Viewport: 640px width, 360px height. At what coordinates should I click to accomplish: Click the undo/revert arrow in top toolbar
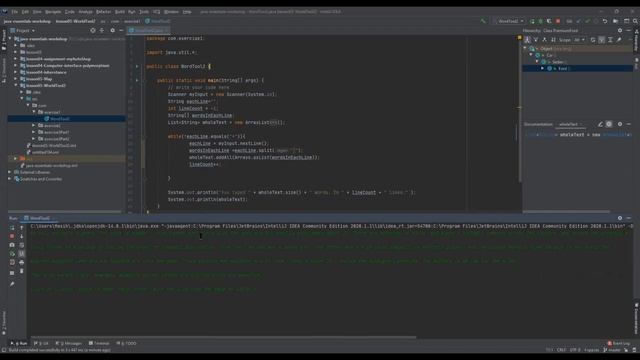point(605,21)
